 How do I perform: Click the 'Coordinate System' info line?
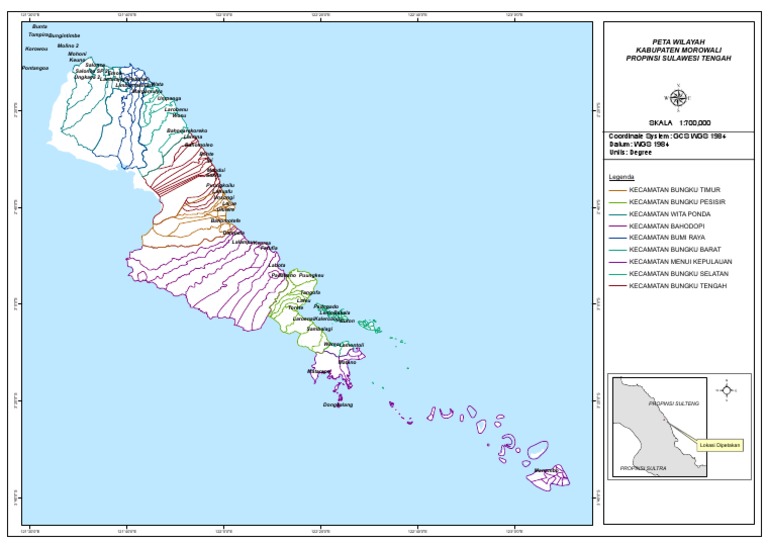pos(667,136)
